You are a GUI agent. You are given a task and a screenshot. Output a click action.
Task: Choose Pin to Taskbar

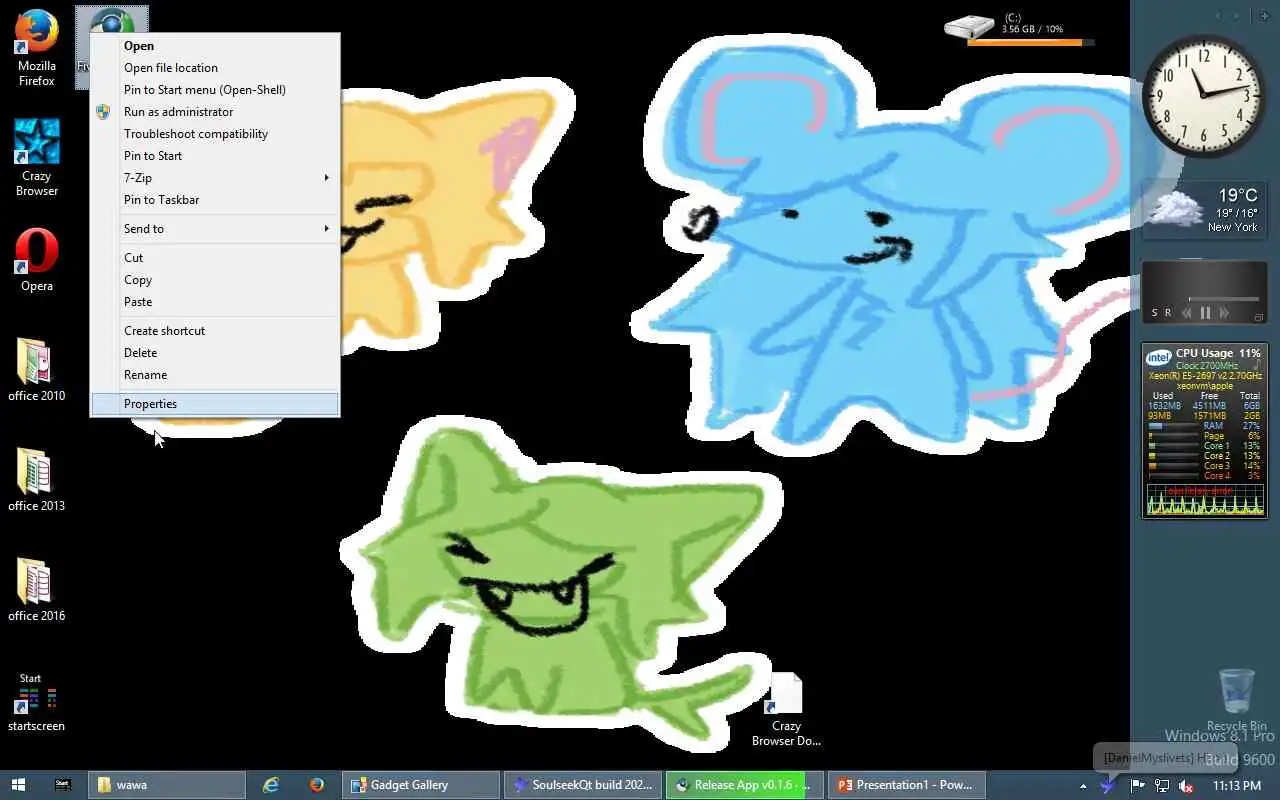pos(215,200)
